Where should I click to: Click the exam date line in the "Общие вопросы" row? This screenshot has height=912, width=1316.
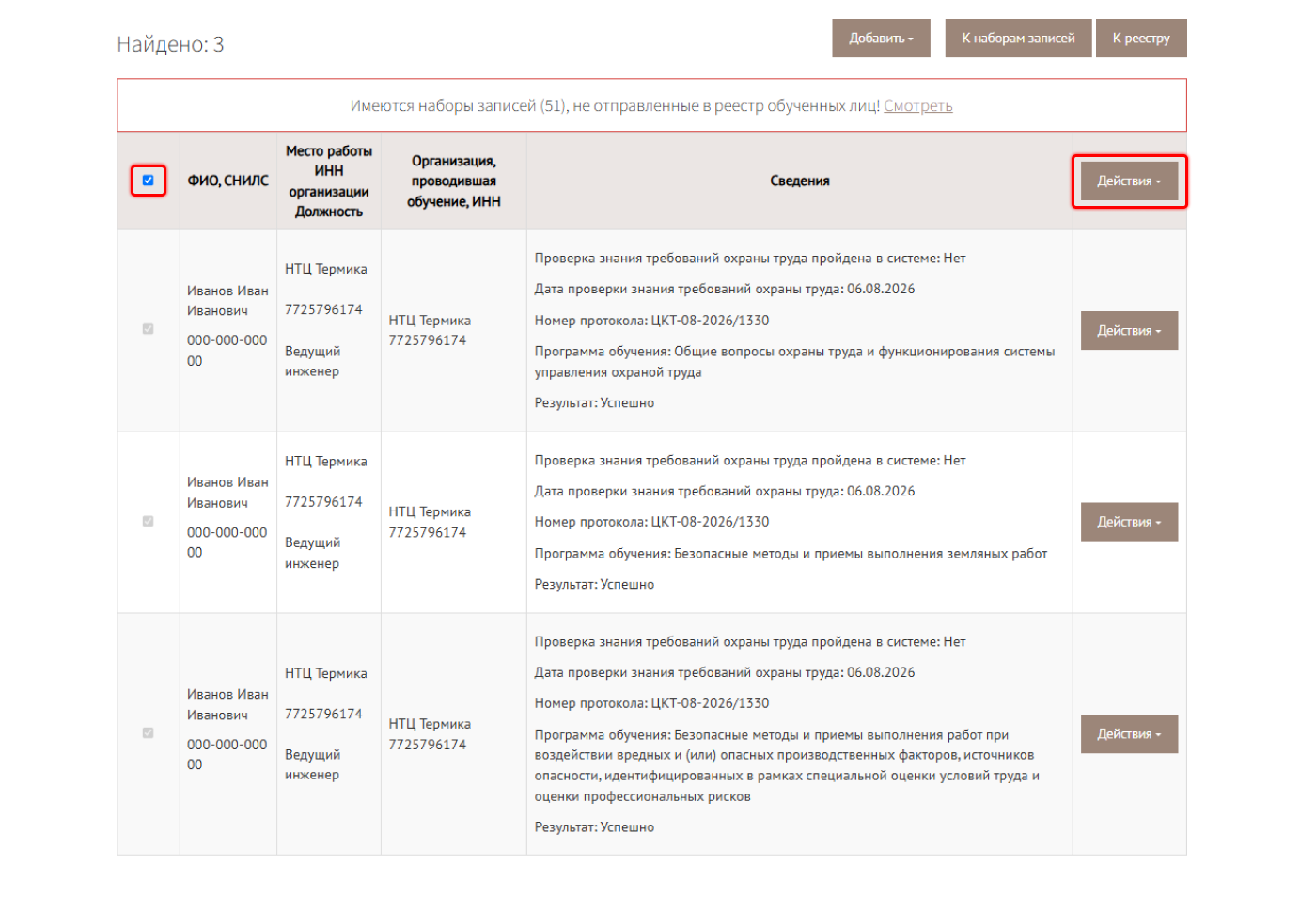(x=725, y=289)
